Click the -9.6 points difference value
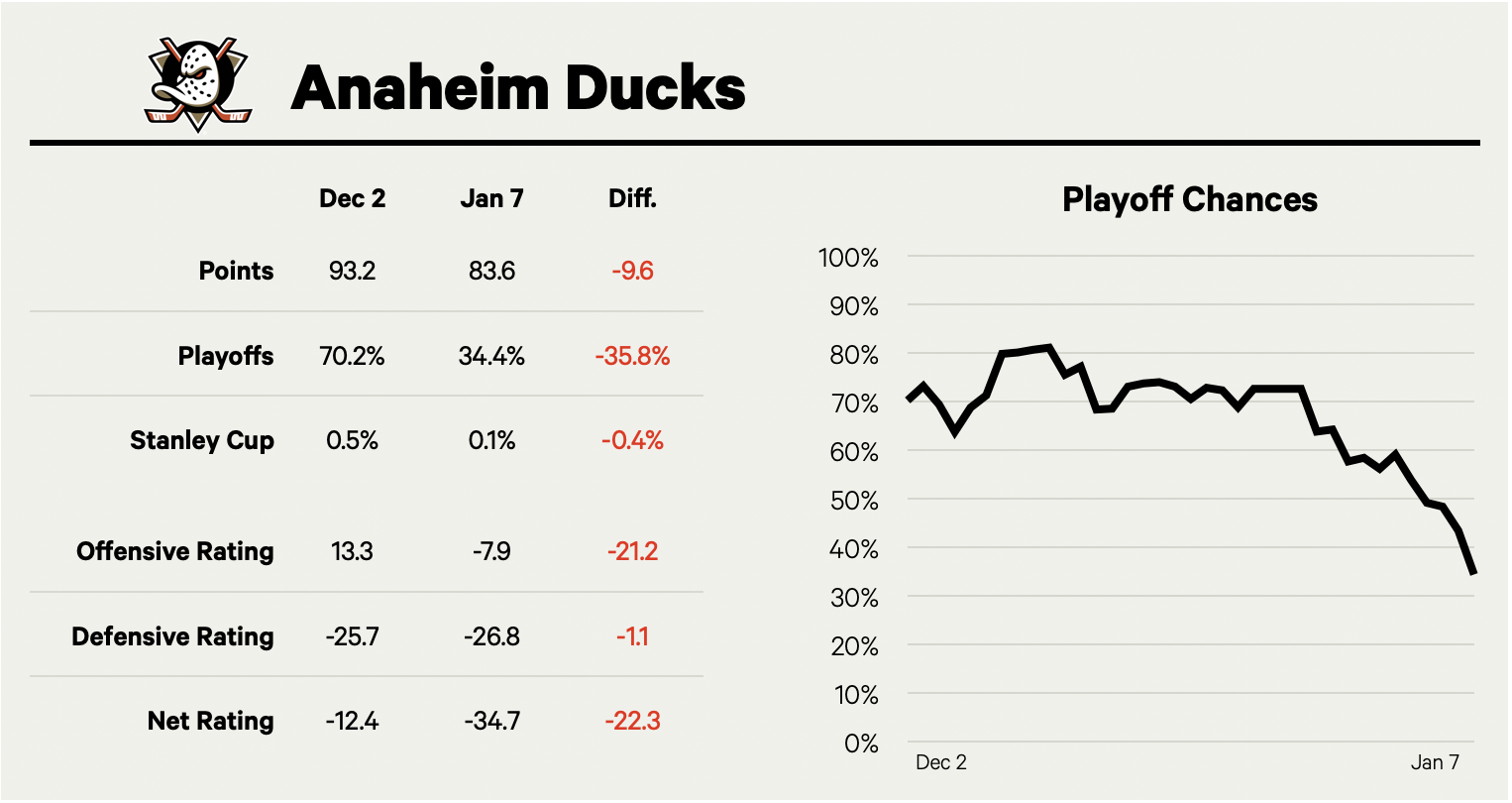Image resolution: width=1512 pixels, height=803 pixels. tap(632, 271)
